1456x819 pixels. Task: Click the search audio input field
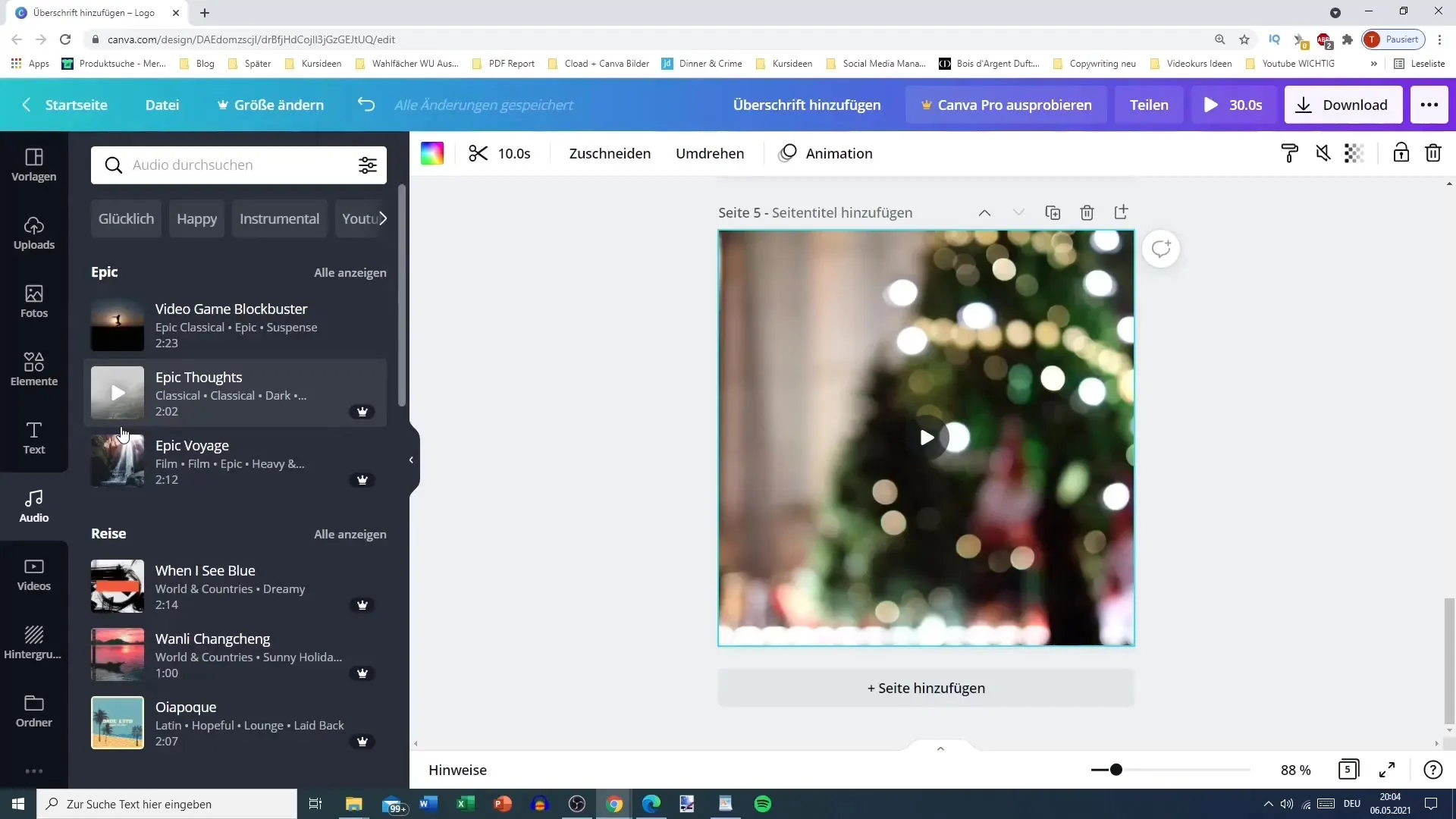(239, 165)
